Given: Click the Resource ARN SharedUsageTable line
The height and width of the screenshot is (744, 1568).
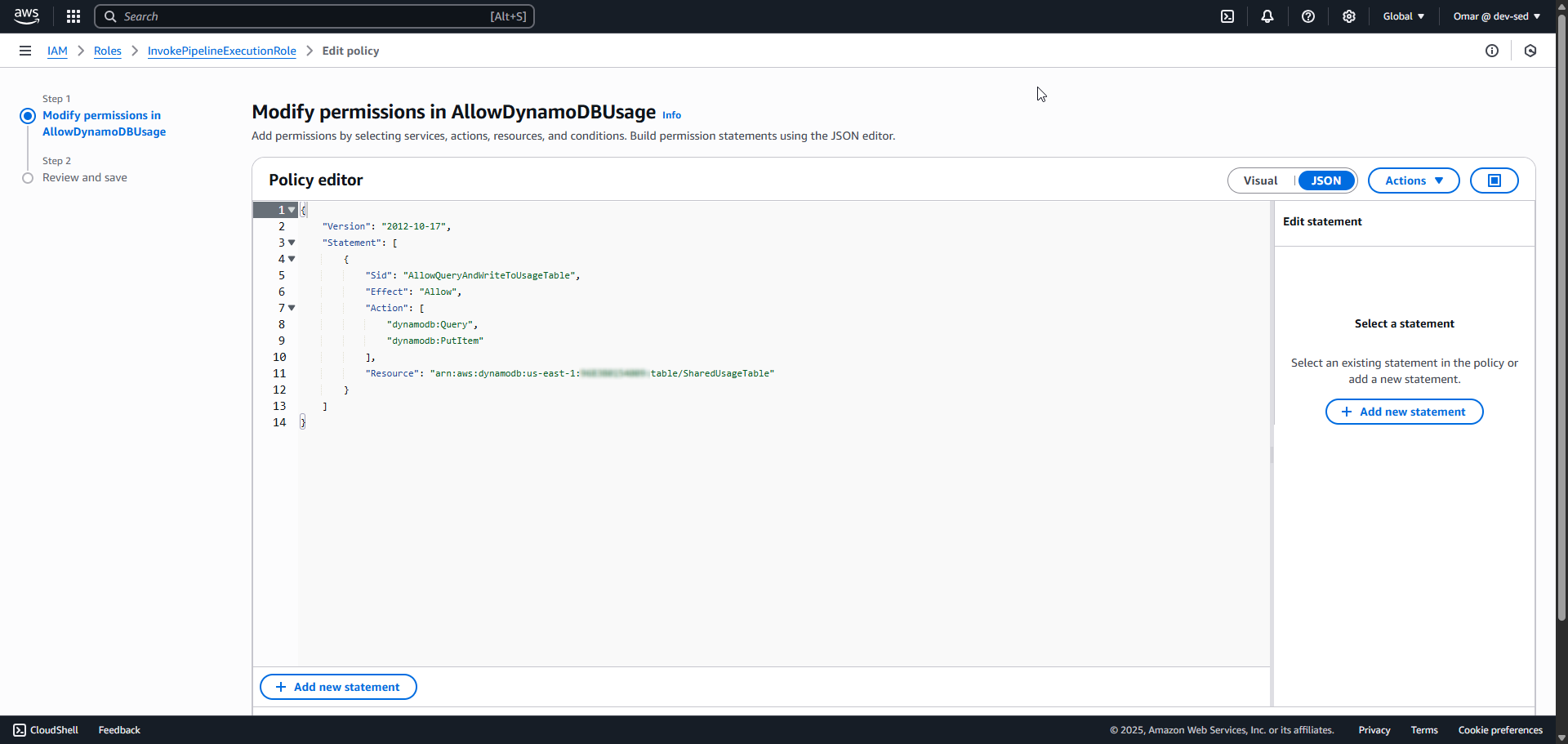Looking at the screenshot, I should point(570,373).
